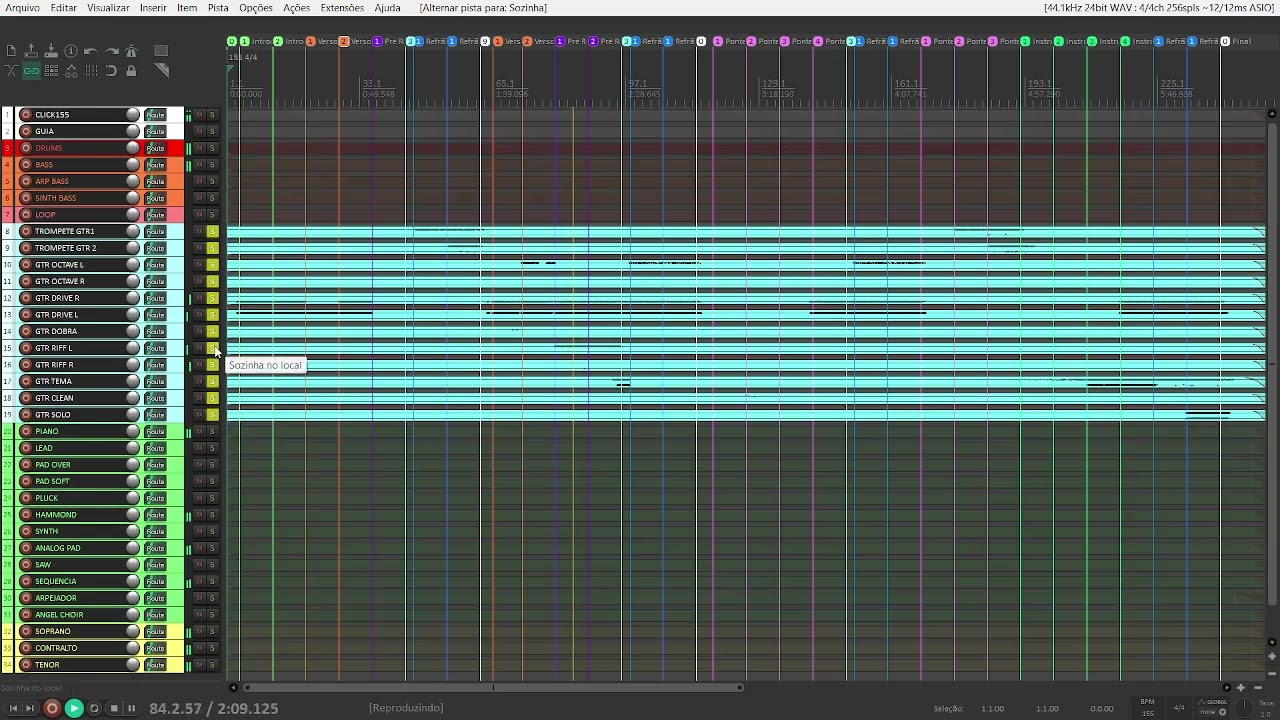
Task: Toggle move envelope points with items icon
Action: click(x=71, y=71)
